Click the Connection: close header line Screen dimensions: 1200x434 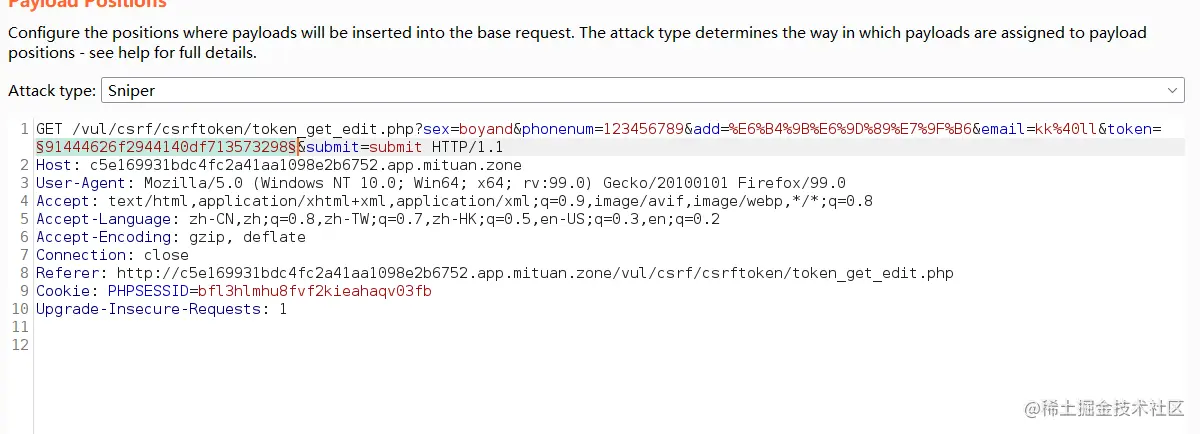pos(112,255)
